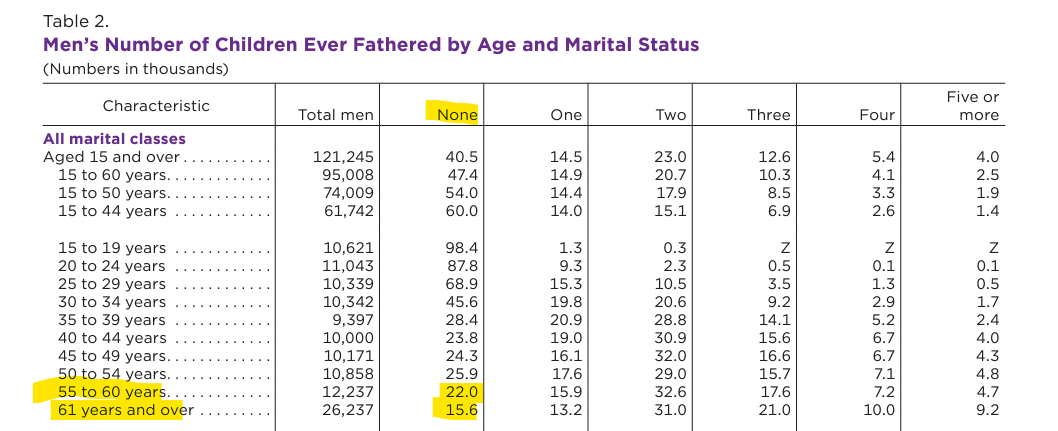Click the highlighted 55 to 60 years row label

coord(111,392)
